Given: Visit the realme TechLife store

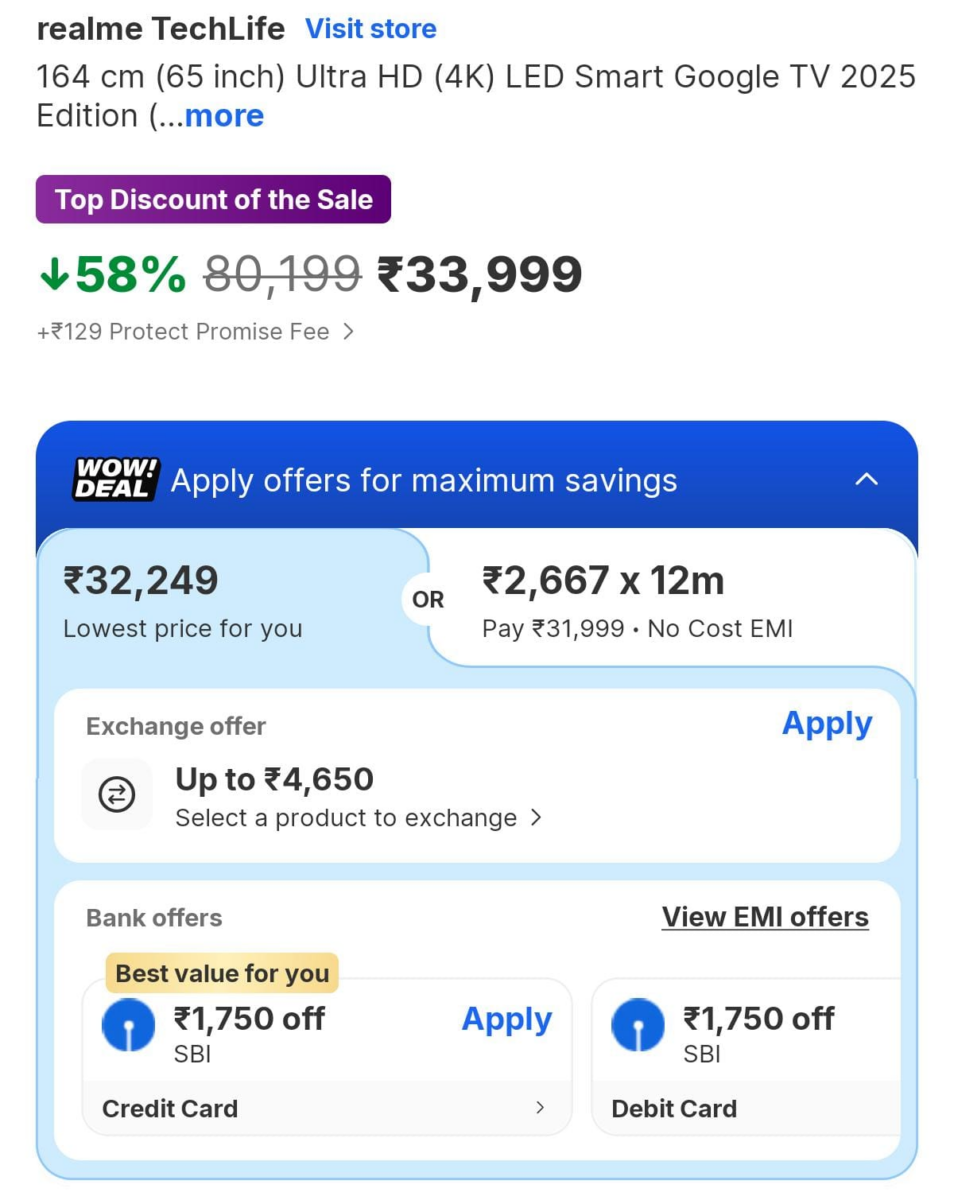Looking at the screenshot, I should [x=370, y=29].
